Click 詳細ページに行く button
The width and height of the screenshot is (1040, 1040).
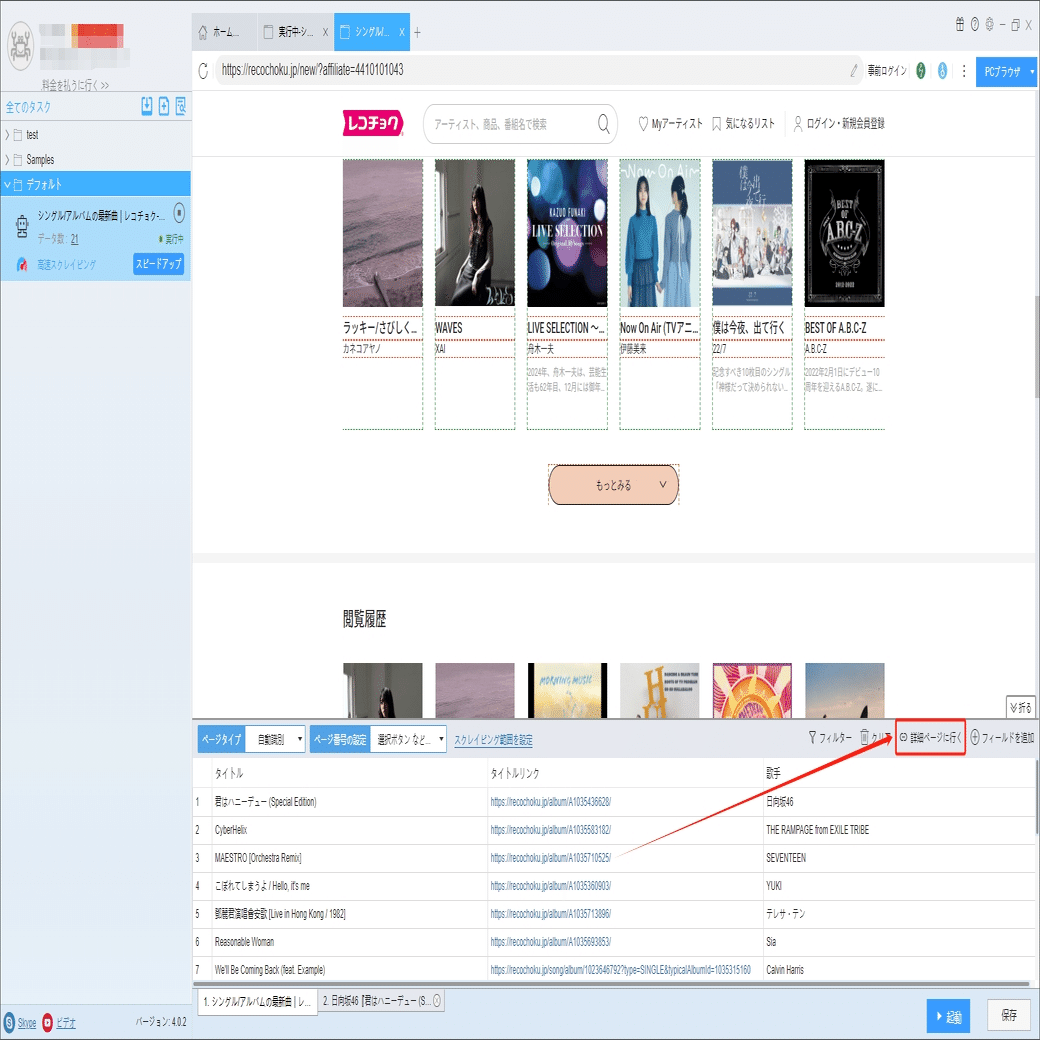click(x=930, y=738)
